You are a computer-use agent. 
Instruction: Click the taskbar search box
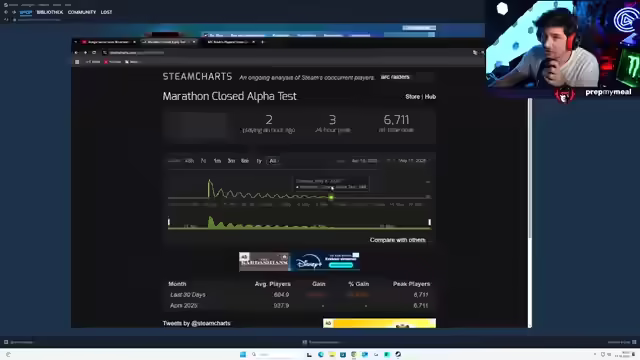(276, 354)
